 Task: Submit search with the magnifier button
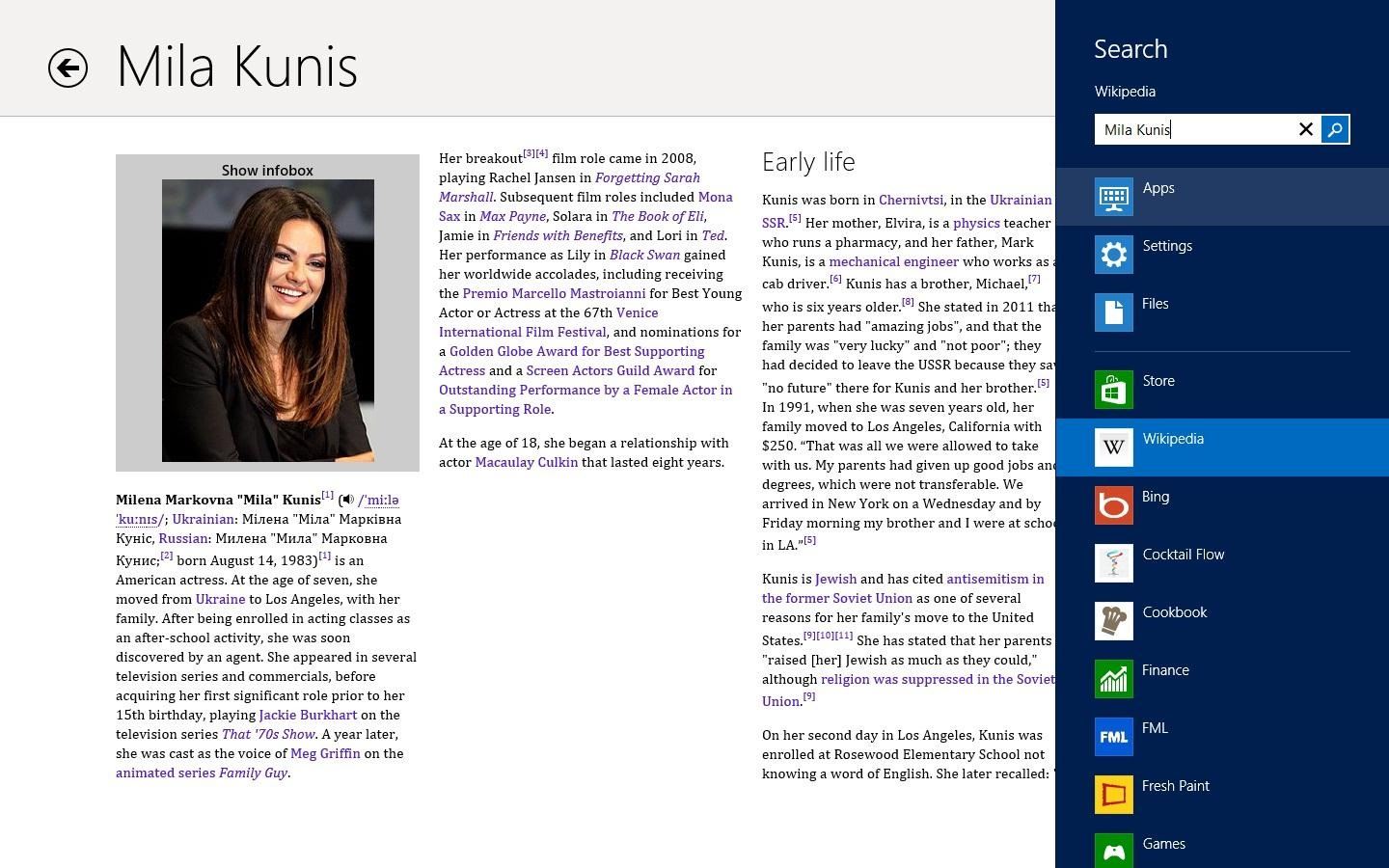pyautogui.click(x=1335, y=129)
